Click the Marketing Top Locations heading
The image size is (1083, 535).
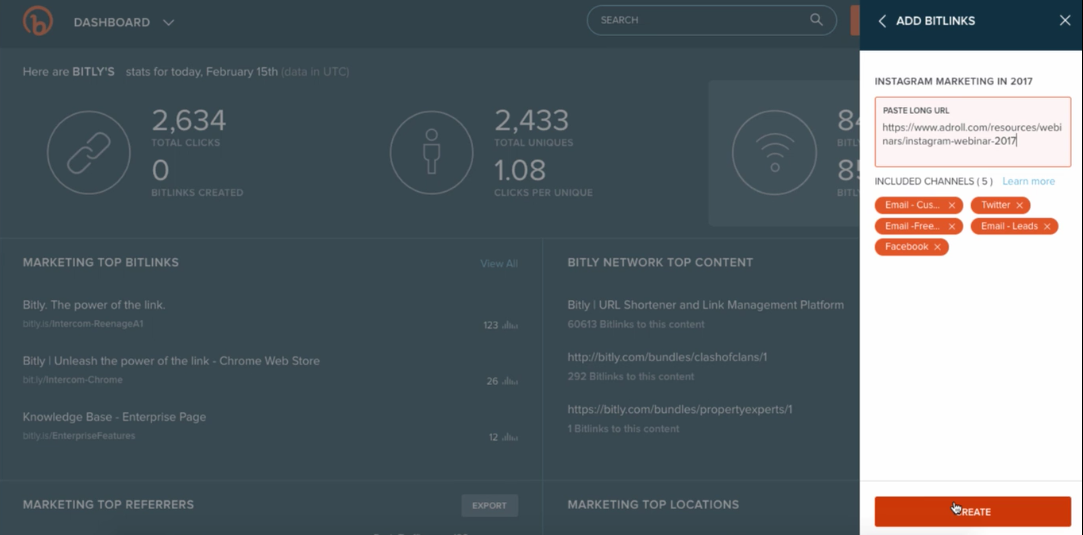(653, 505)
